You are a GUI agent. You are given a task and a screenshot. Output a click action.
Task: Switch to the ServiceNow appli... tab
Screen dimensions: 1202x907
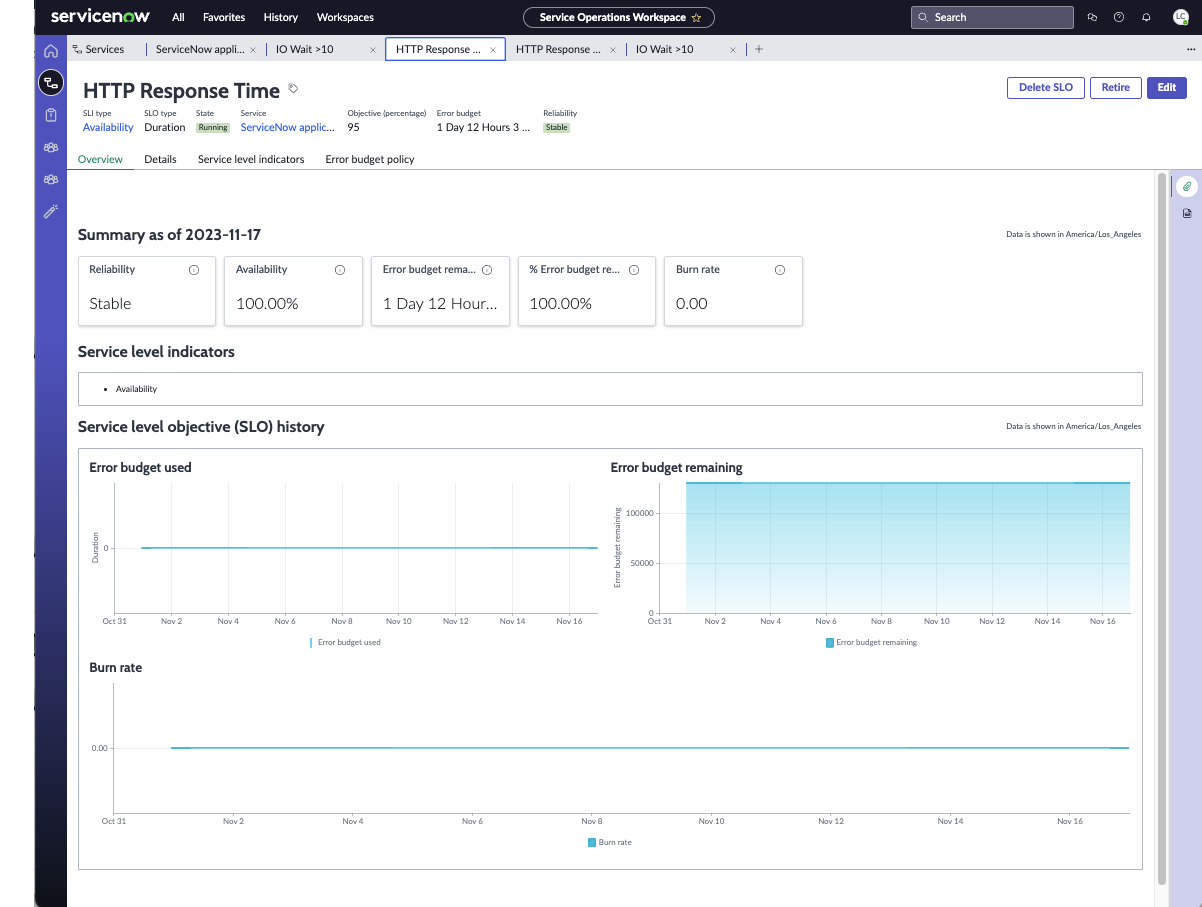200,49
